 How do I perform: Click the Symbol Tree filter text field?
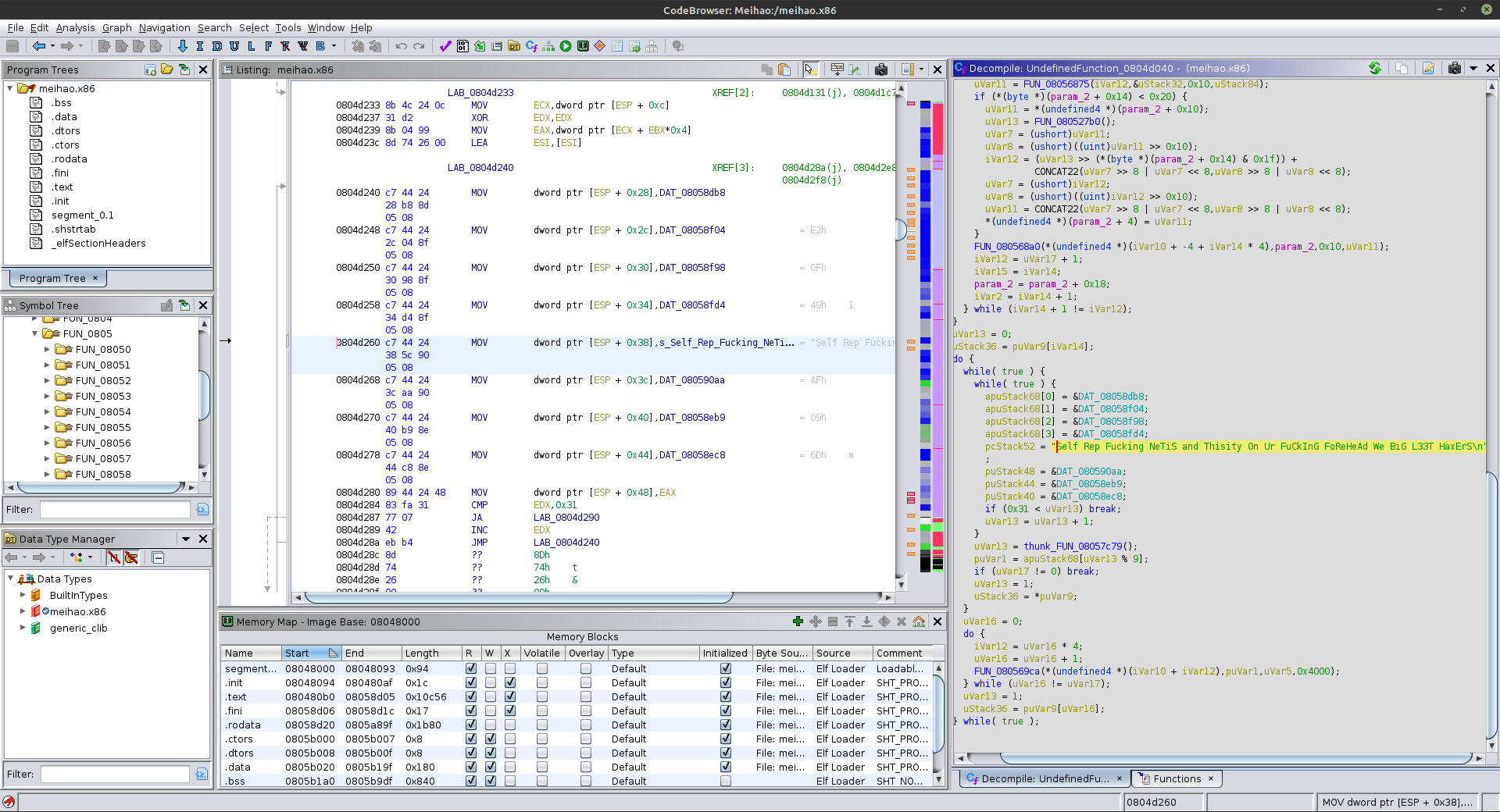coord(115,509)
